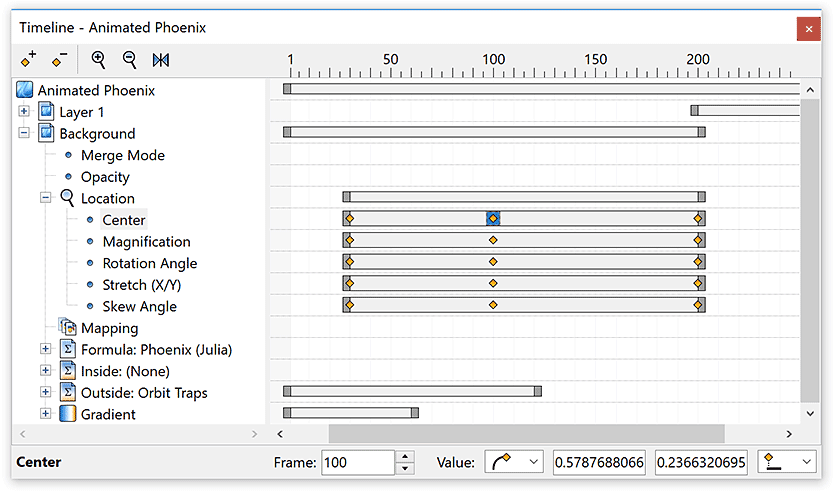
Task: Select the Stretch (X/Y) parameter
Action: coord(142,285)
